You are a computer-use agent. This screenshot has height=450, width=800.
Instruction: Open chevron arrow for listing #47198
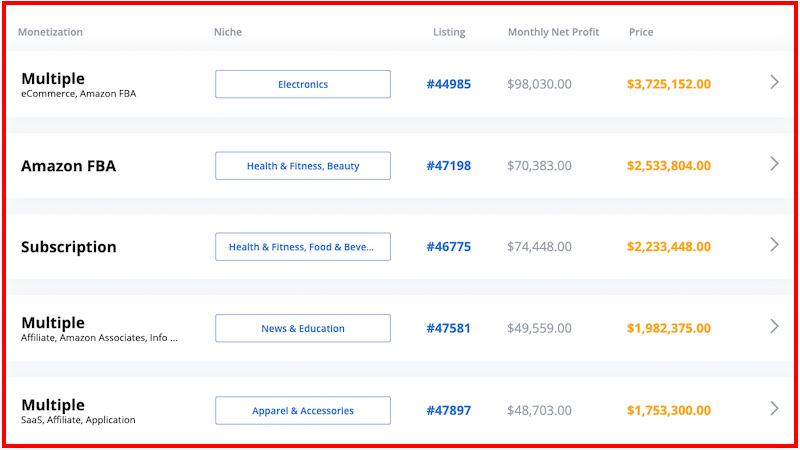tap(774, 164)
